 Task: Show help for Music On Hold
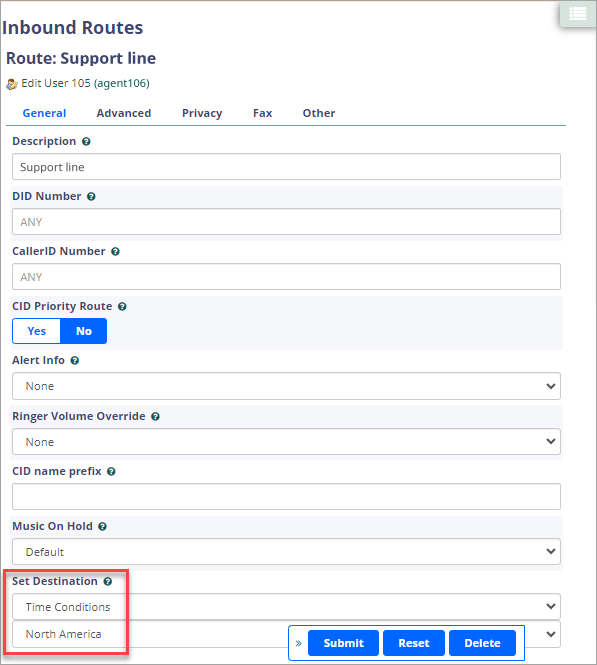pyautogui.click(x=102, y=527)
